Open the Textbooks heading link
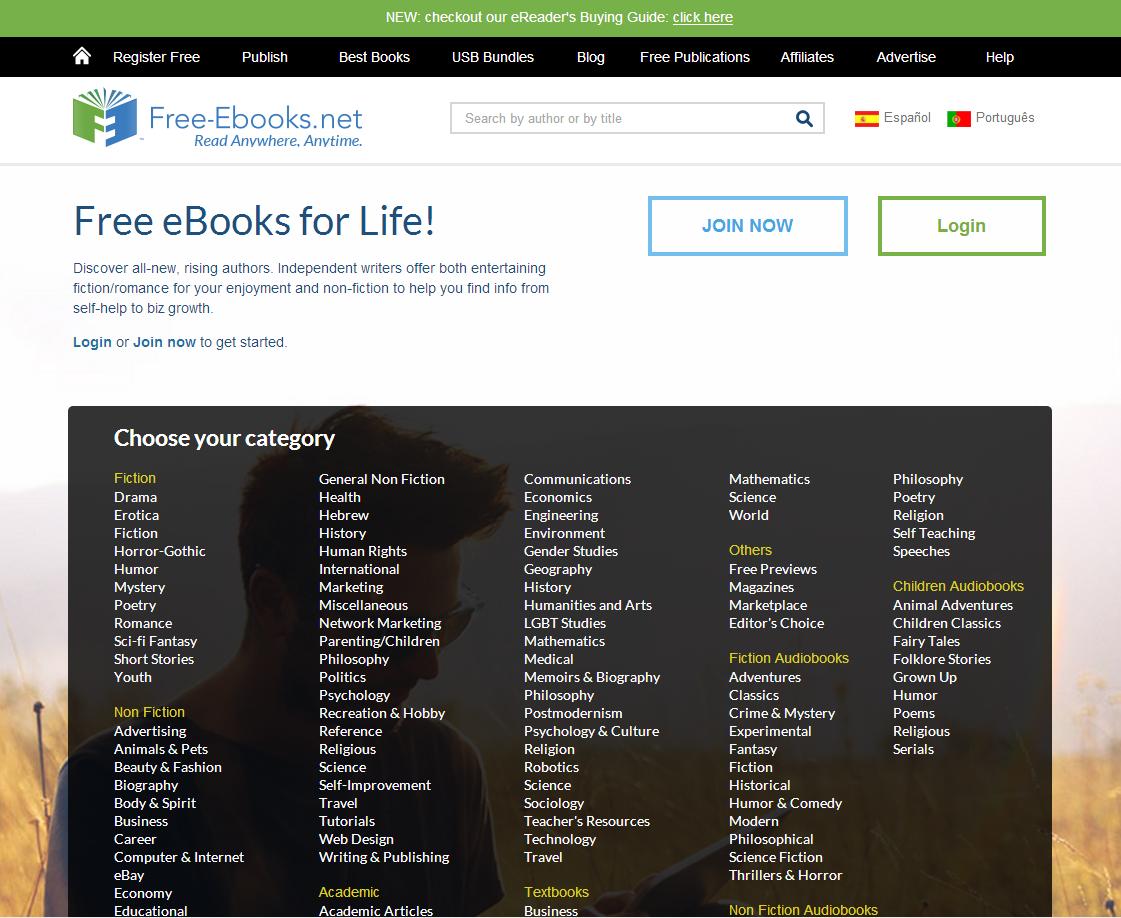The height and width of the screenshot is (918, 1121). pos(556,892)
